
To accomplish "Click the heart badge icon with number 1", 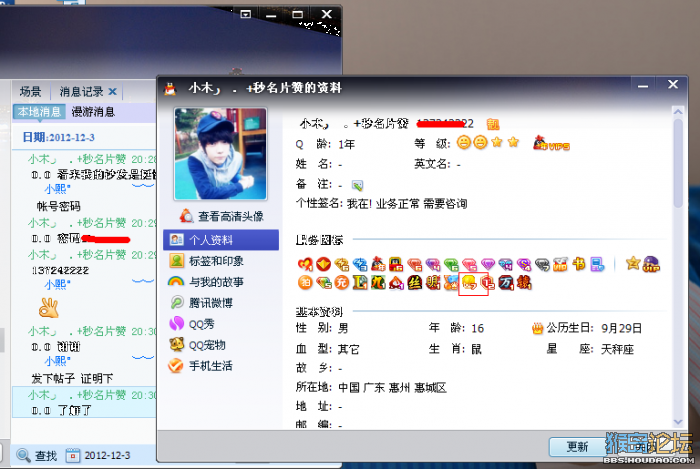I will coord(305,264).
